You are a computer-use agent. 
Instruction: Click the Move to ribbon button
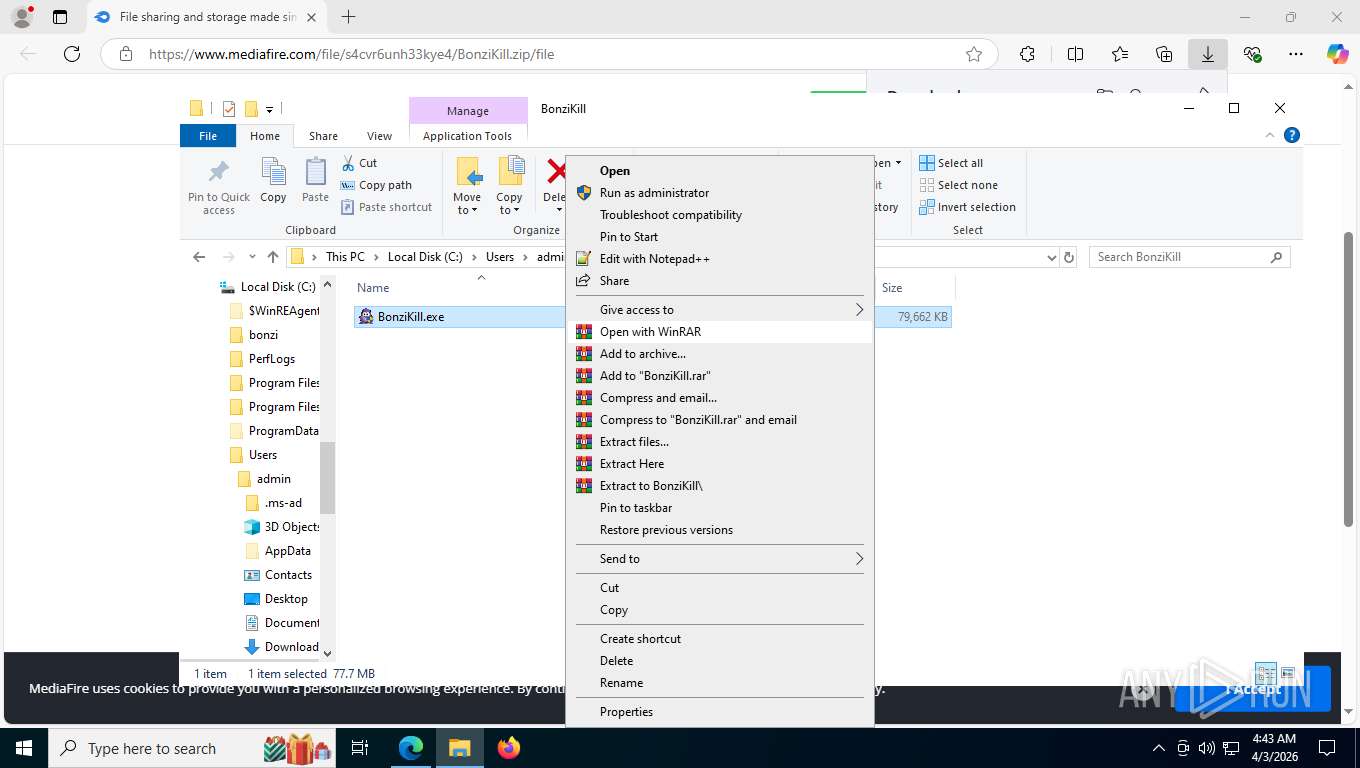coord(467,185)
